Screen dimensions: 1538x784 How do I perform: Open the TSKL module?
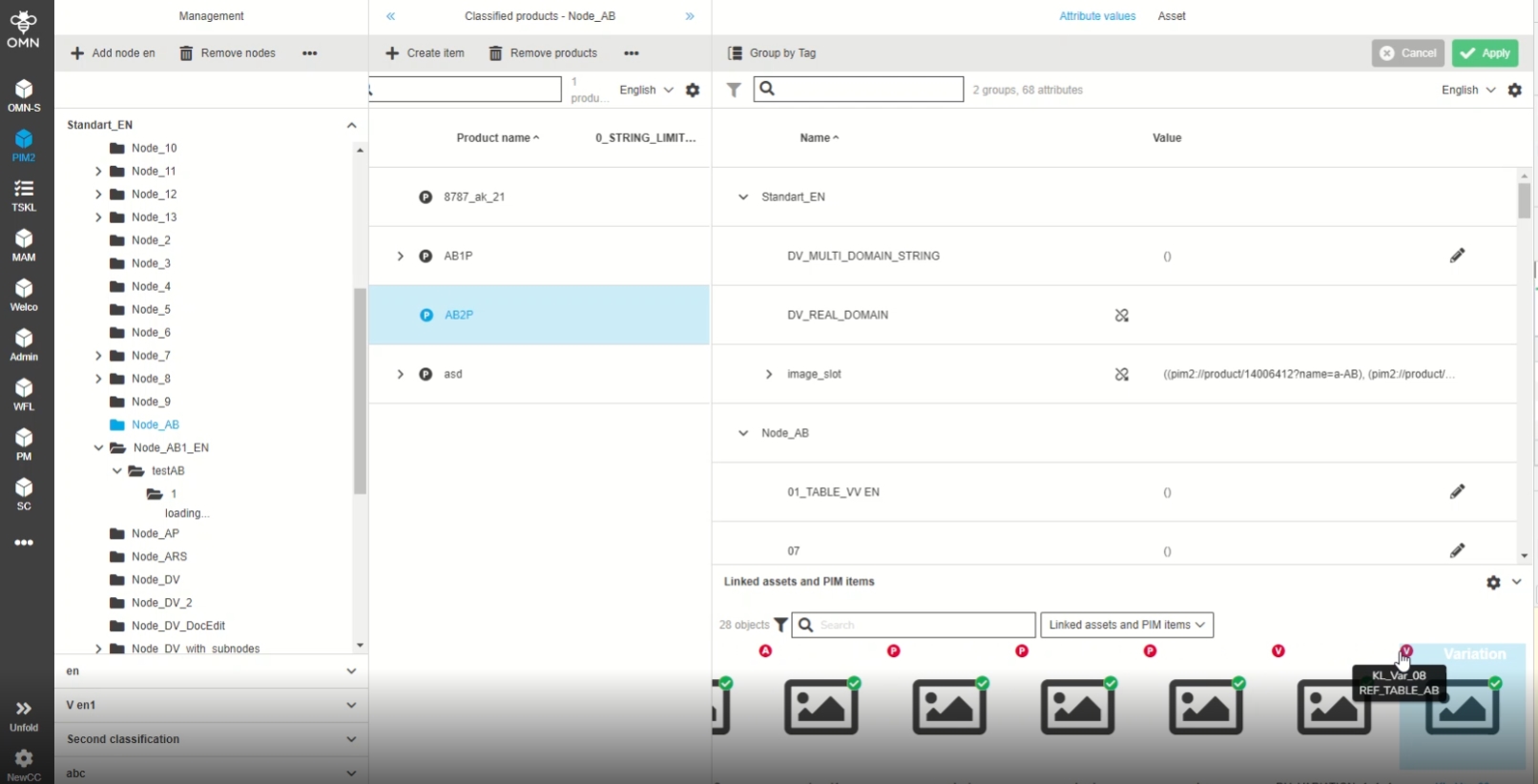[24, 196]
